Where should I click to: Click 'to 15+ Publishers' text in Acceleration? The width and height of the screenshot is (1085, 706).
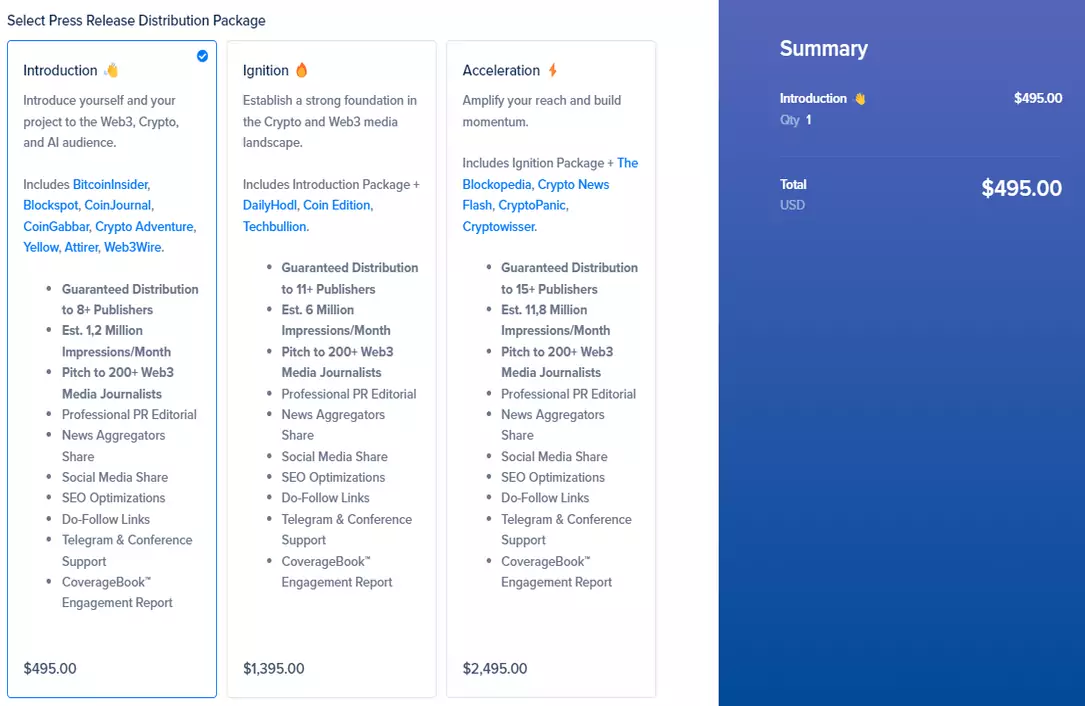pos(549,289)
